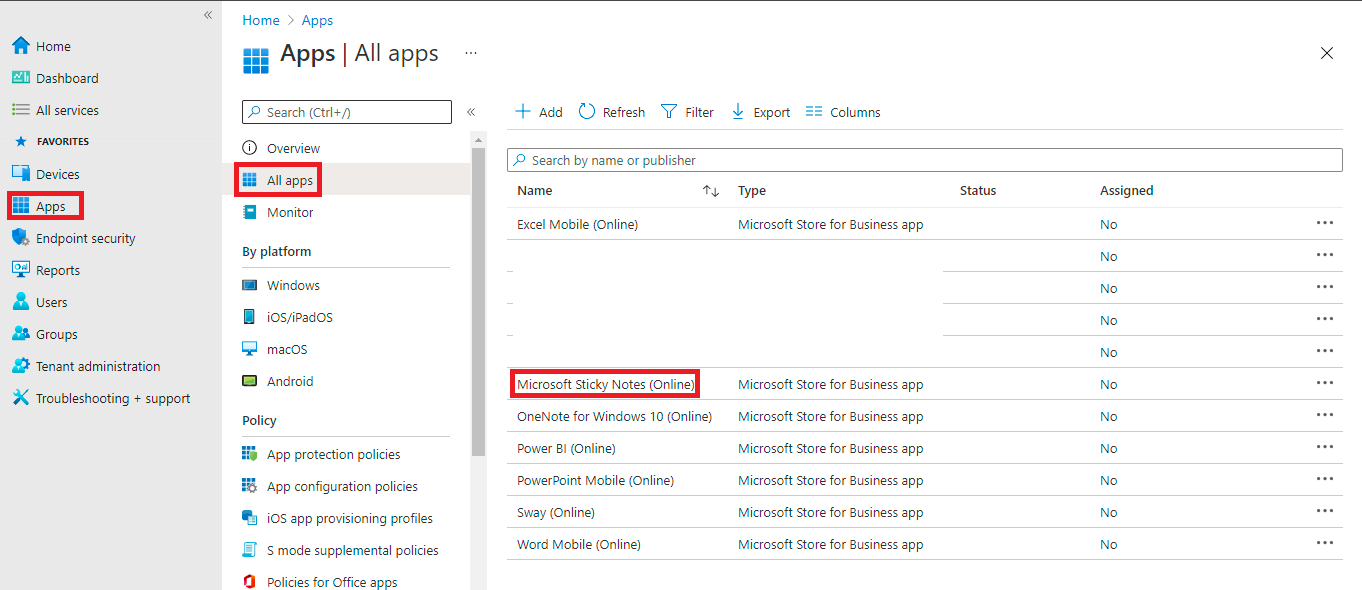
Task: Click the large Apps grid header icon
Action: coord(256,60)
